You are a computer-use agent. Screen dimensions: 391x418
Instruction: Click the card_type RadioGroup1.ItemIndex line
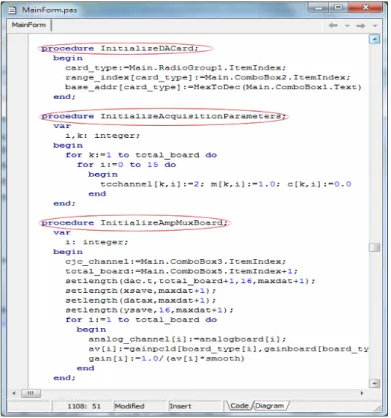click(x=175, y=68)
